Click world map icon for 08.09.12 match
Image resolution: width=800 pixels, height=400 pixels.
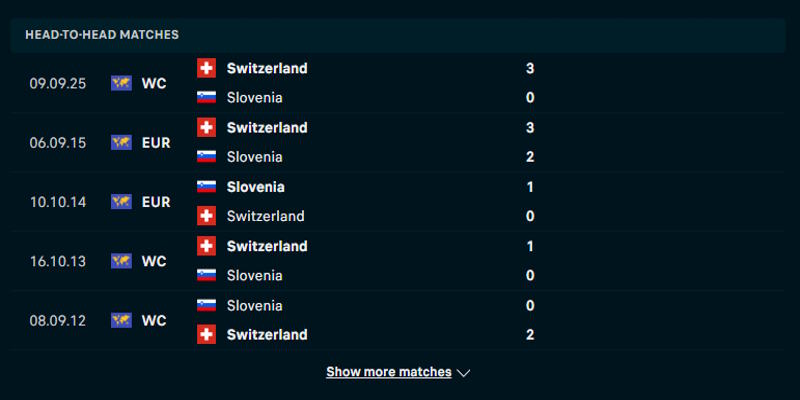(x=122, y=321)
